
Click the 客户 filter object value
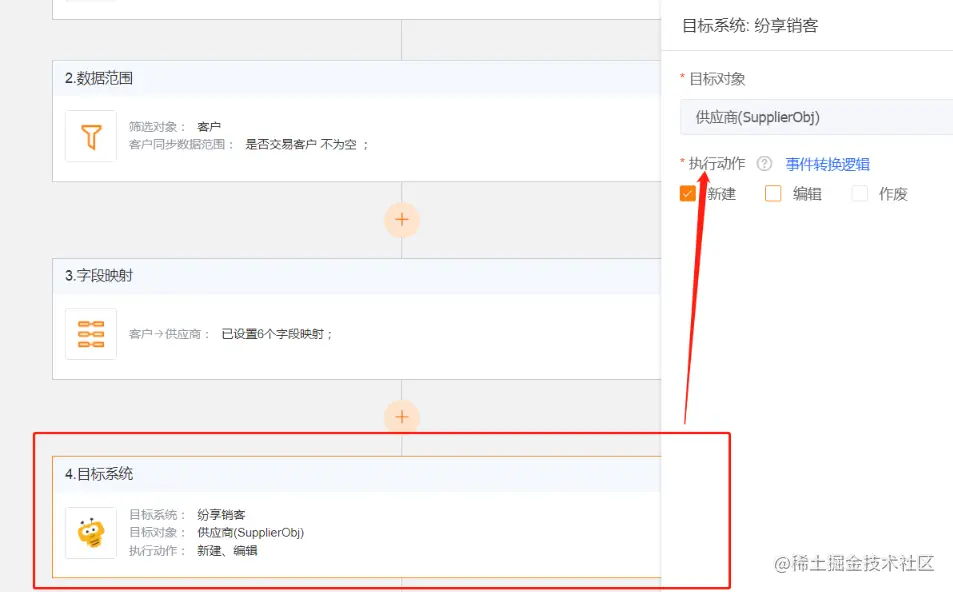coord(209,126)
